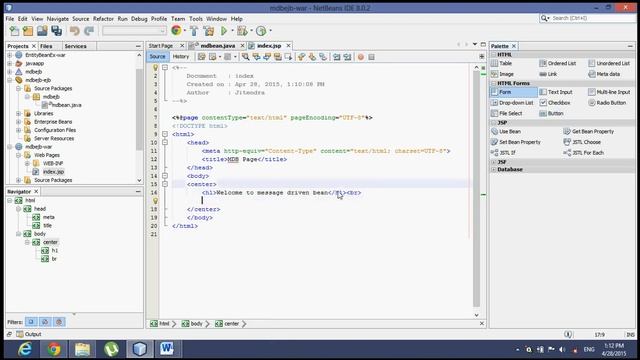640x360 pixels.
Task: Expand the javaapp project node
Action: click(10, 64)
